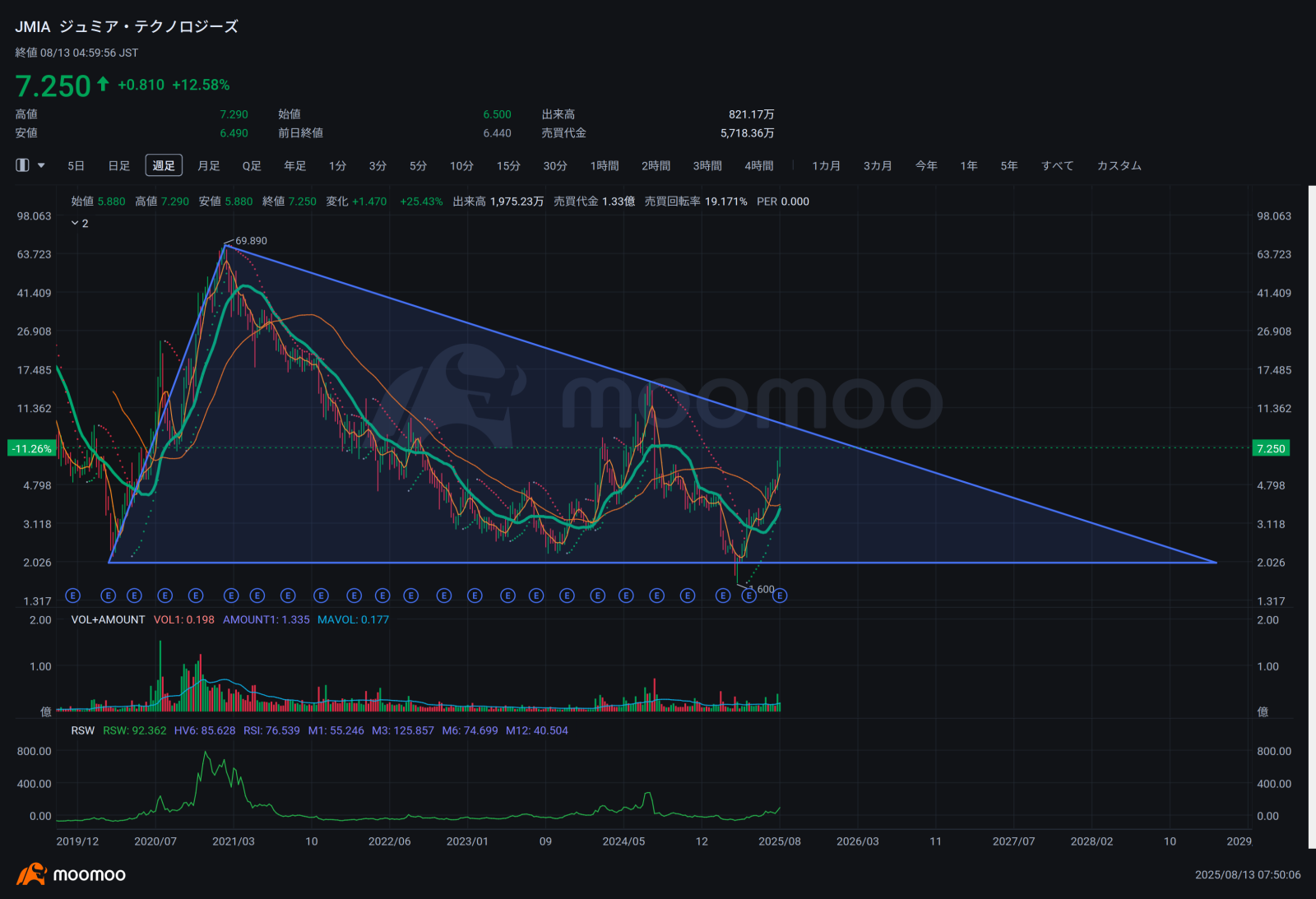This screenshot has width=1316, height=899.
Task: Click the first earnings E marker
Action: [x=72, y=595]
